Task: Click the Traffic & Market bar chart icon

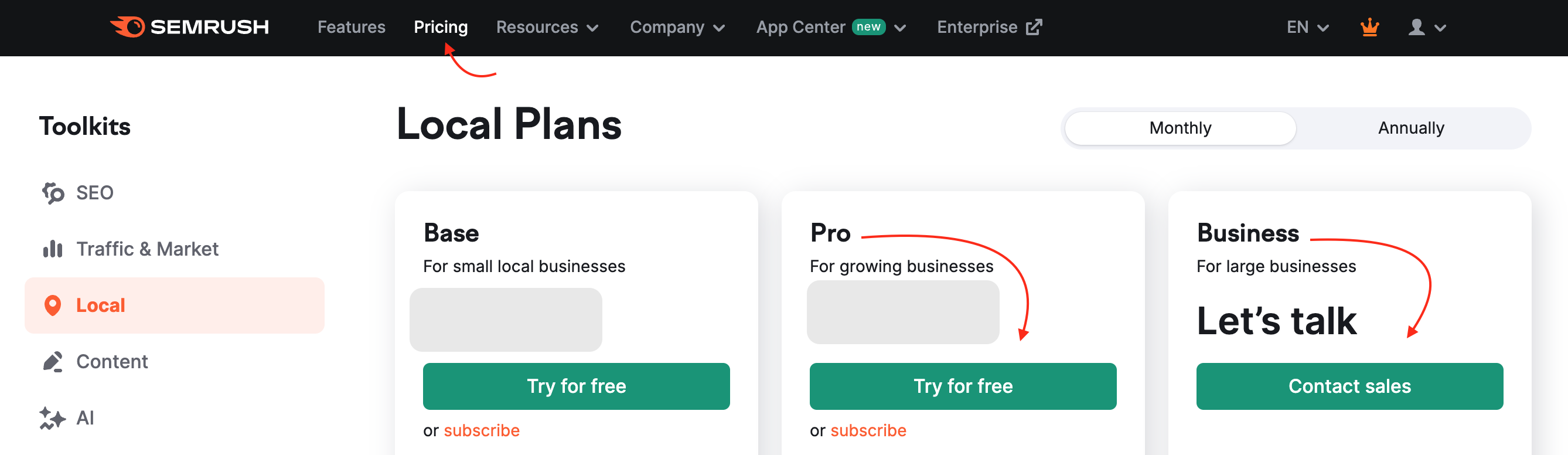Action: (53, 249)
